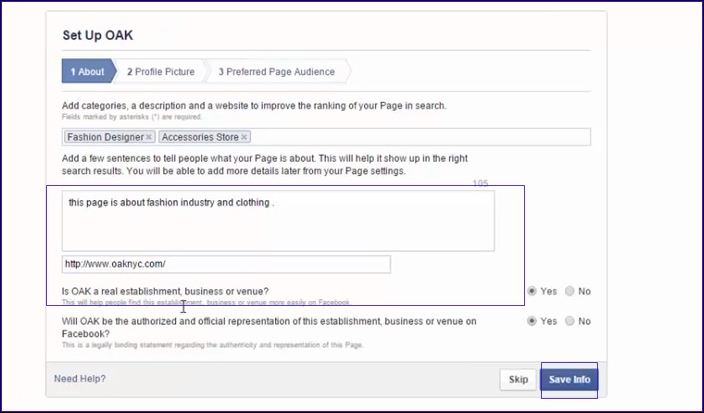Select Yes for authorized representation question
Screen dimensions: 704x413
point(532,321)
